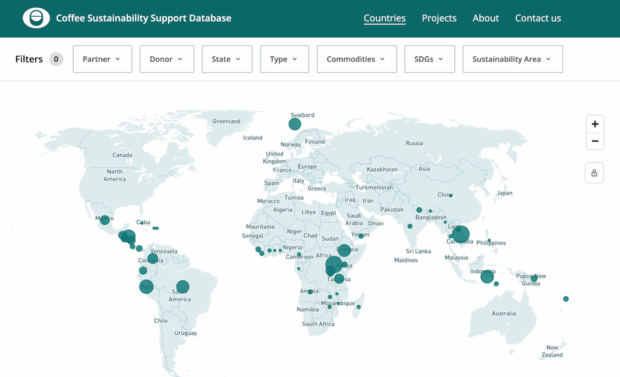Expand the Sustainability Area dropdown
Screen dimensions: 620x377
tap(512, 59)
